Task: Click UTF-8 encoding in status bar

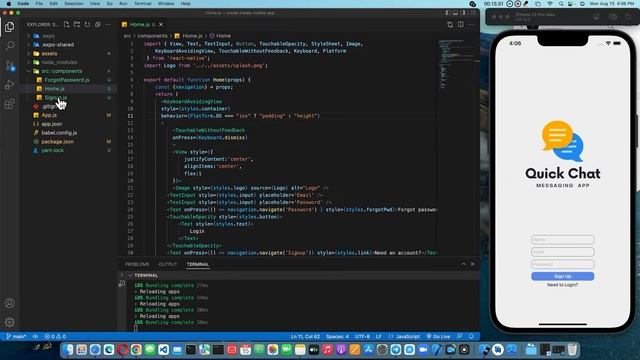Action: 362,337
